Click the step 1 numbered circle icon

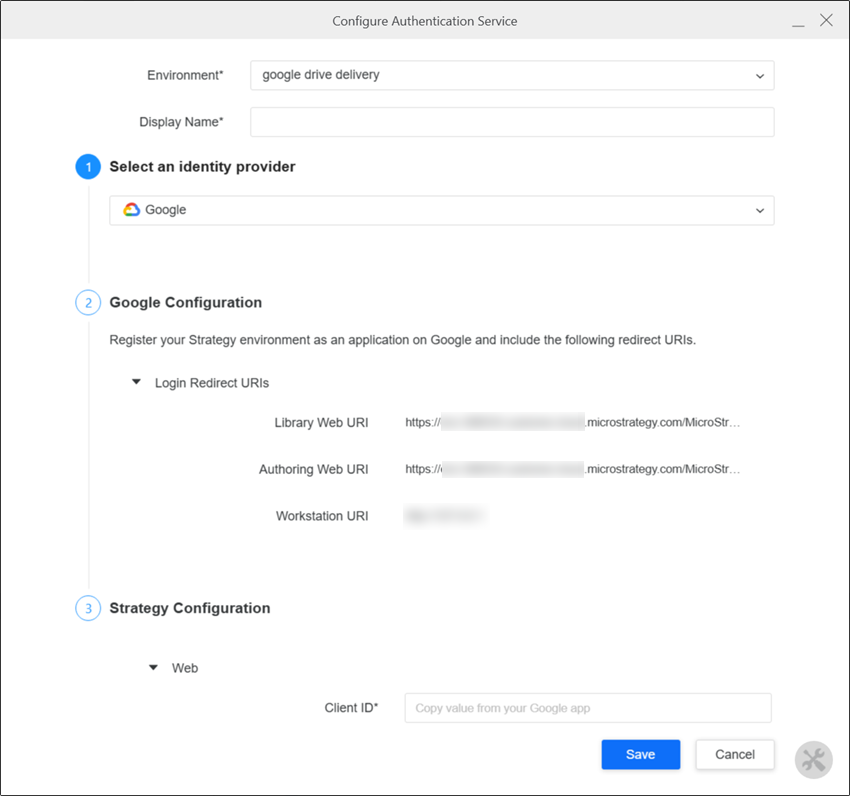click(88, 167)
